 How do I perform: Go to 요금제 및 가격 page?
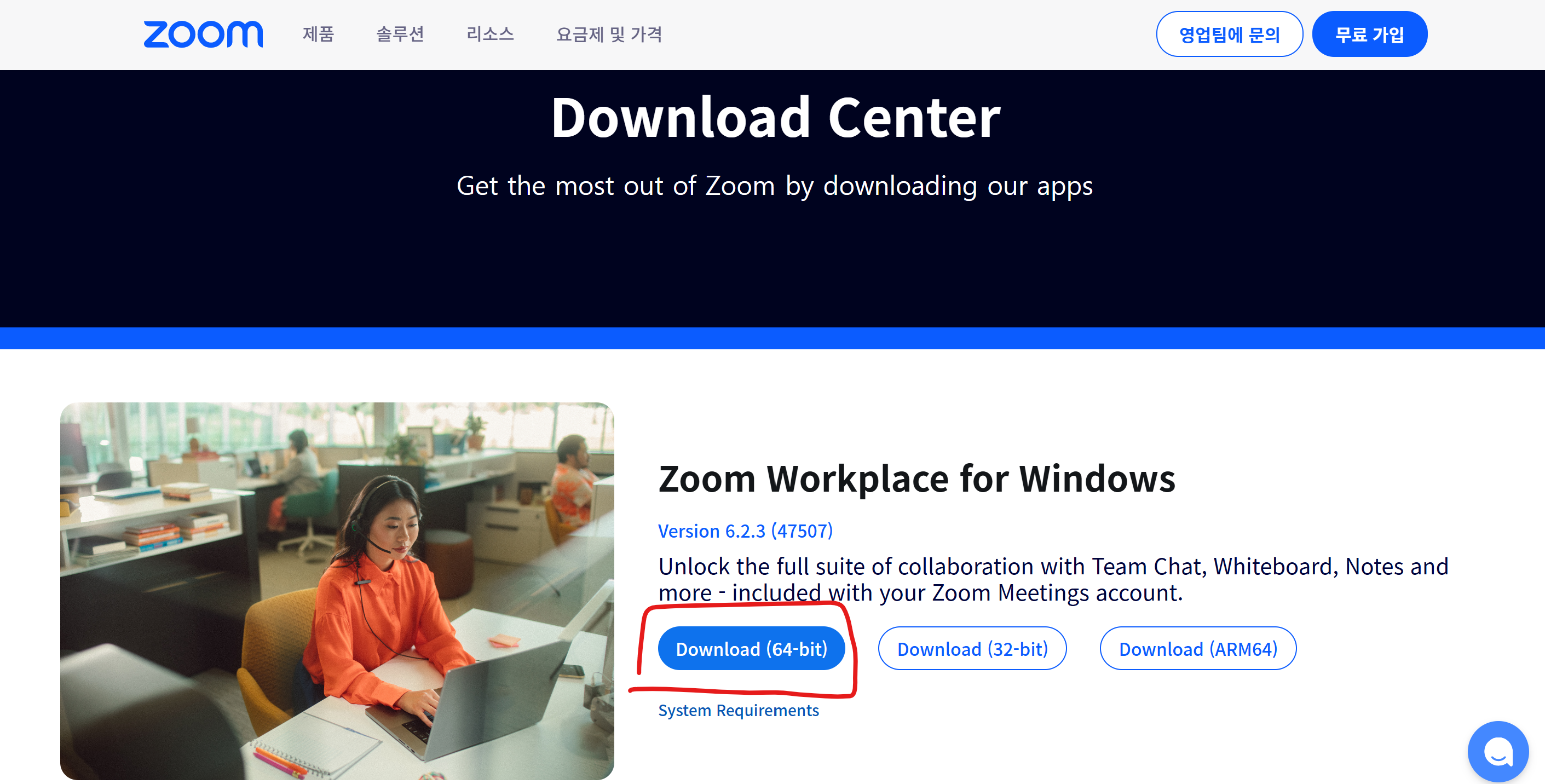tap(609, 34)
